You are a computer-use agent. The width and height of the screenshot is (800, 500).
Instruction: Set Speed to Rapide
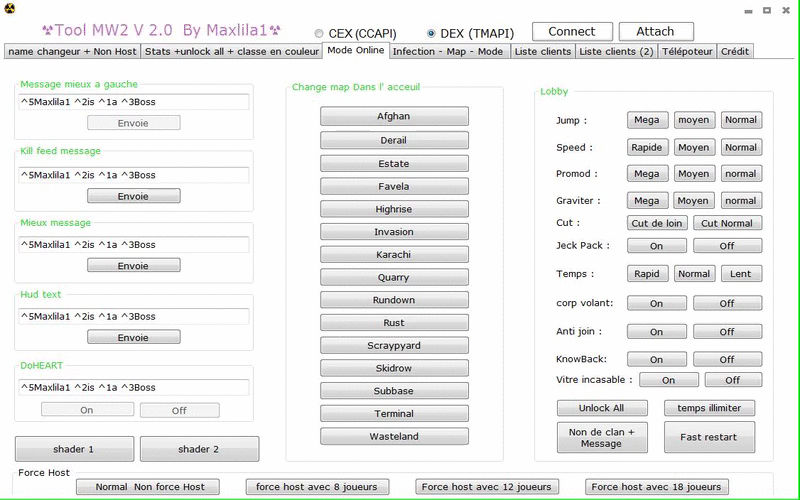tap(647, 147)
